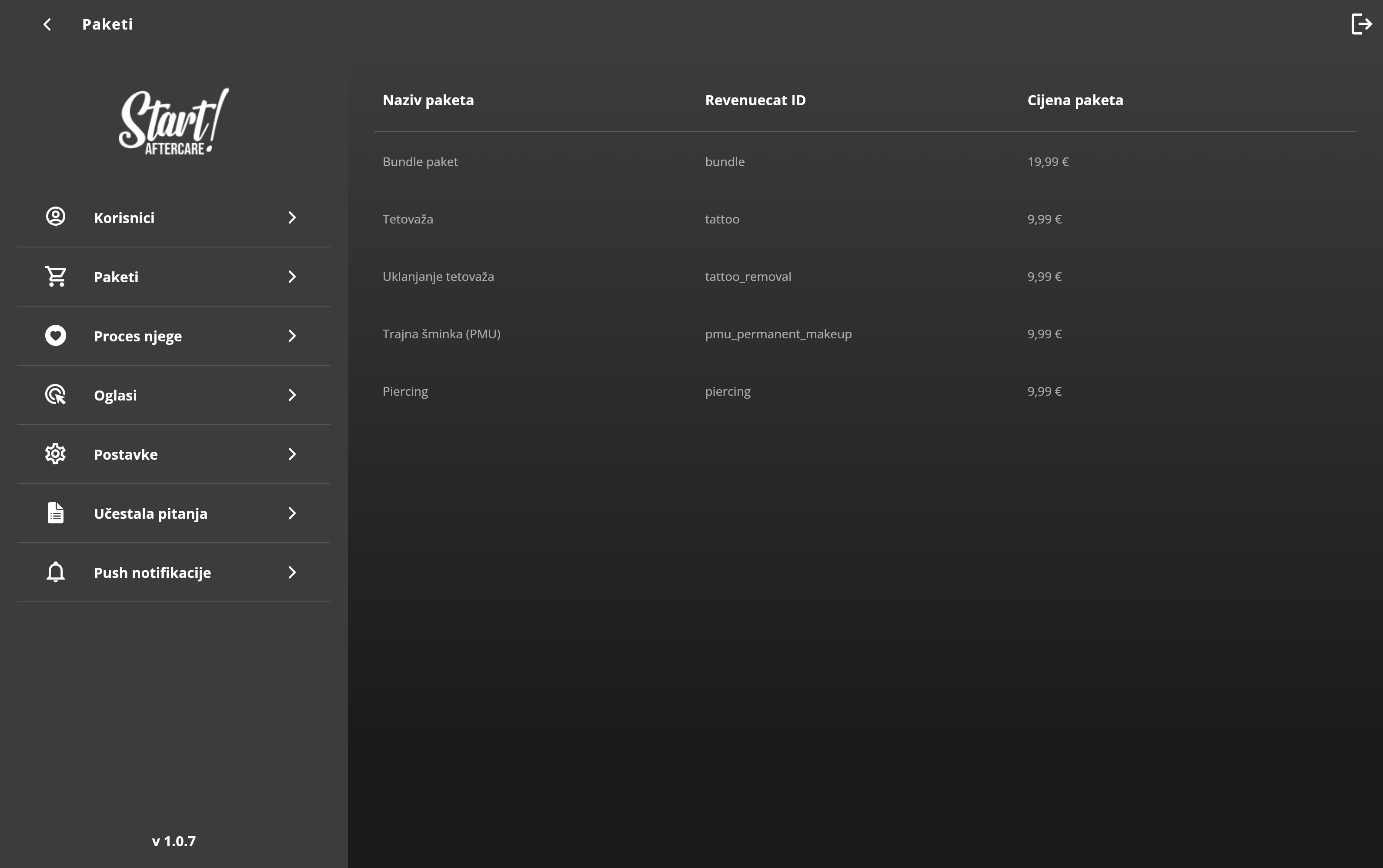Open the Tetovaža package entry

[408, 219]
